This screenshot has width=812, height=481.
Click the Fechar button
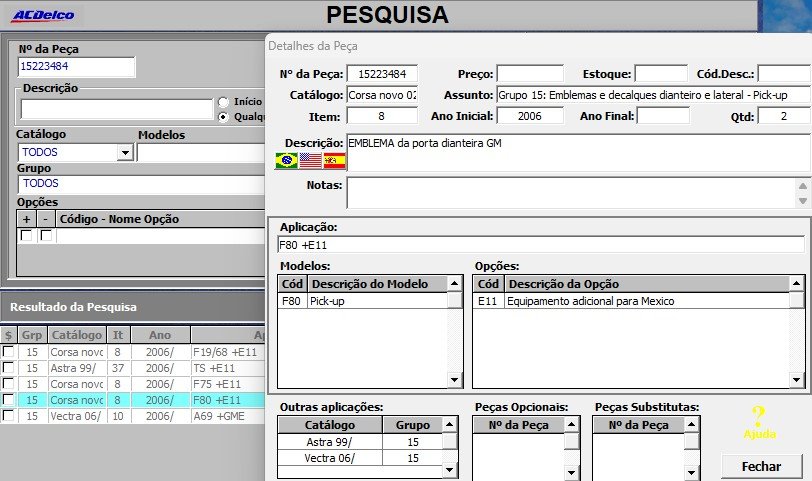pos(761,467)
